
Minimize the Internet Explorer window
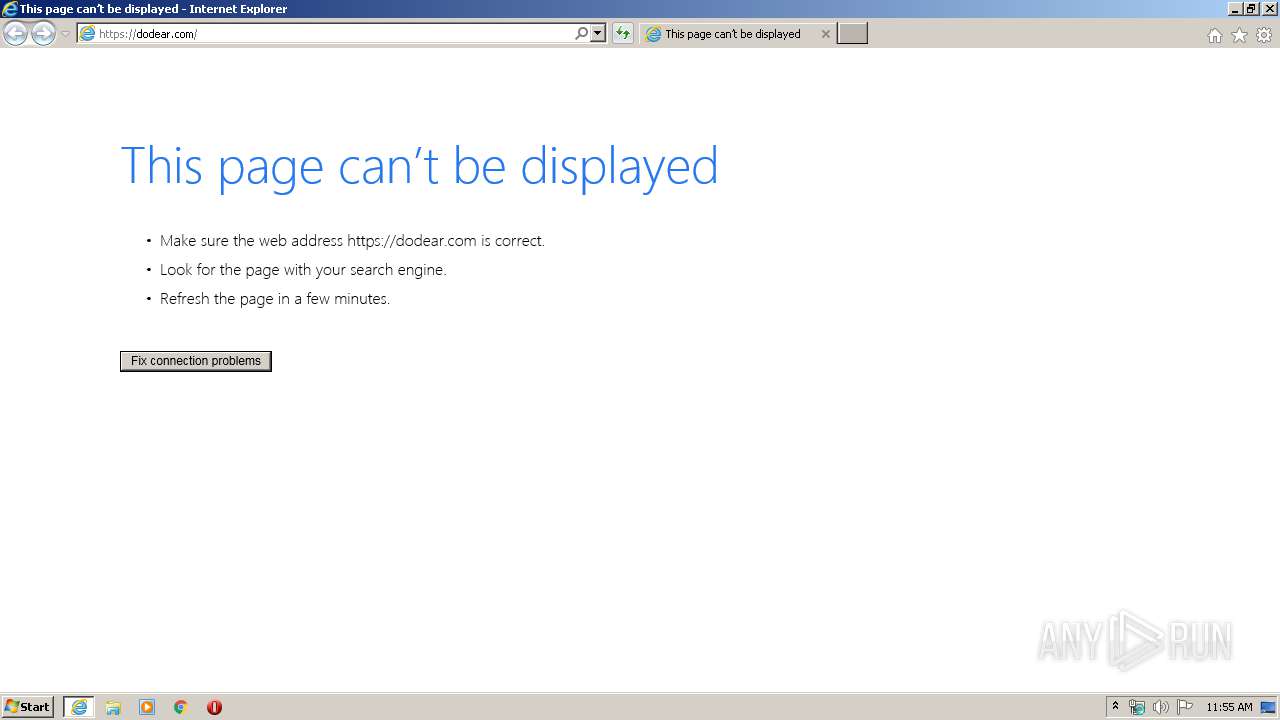coord(1235,9)
